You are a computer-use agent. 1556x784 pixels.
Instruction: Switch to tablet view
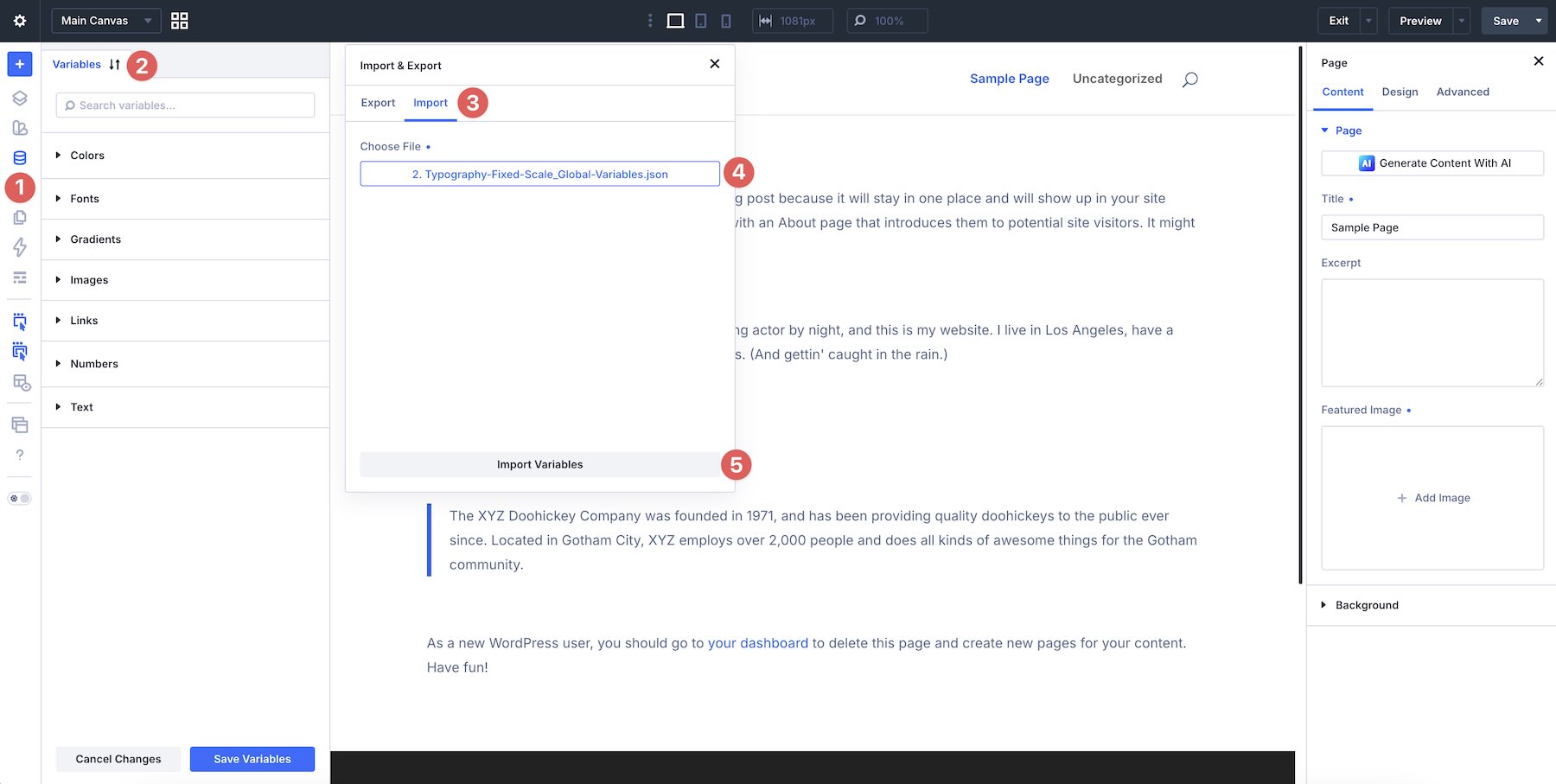point(701,21)
